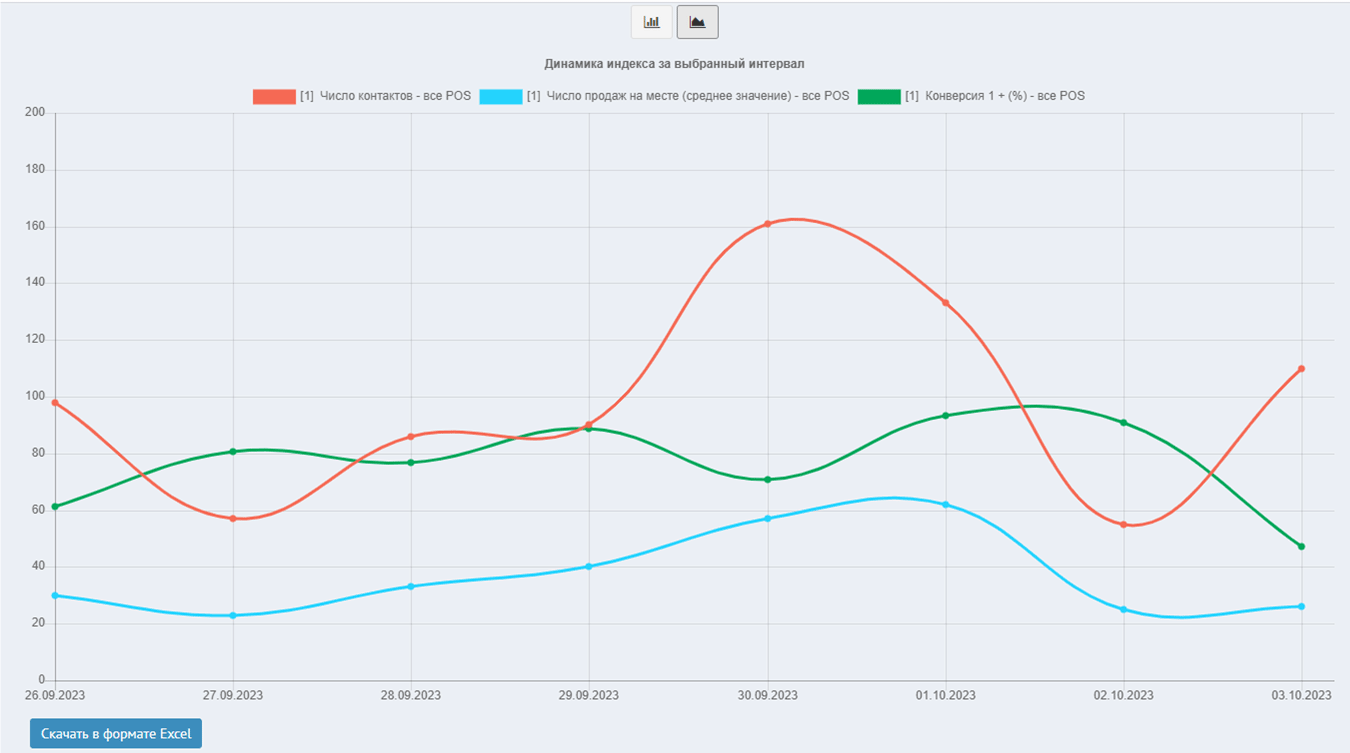Click blue line point on 28.09.2023
Screen dimensions: 1350x753
[x=411, y=586]
